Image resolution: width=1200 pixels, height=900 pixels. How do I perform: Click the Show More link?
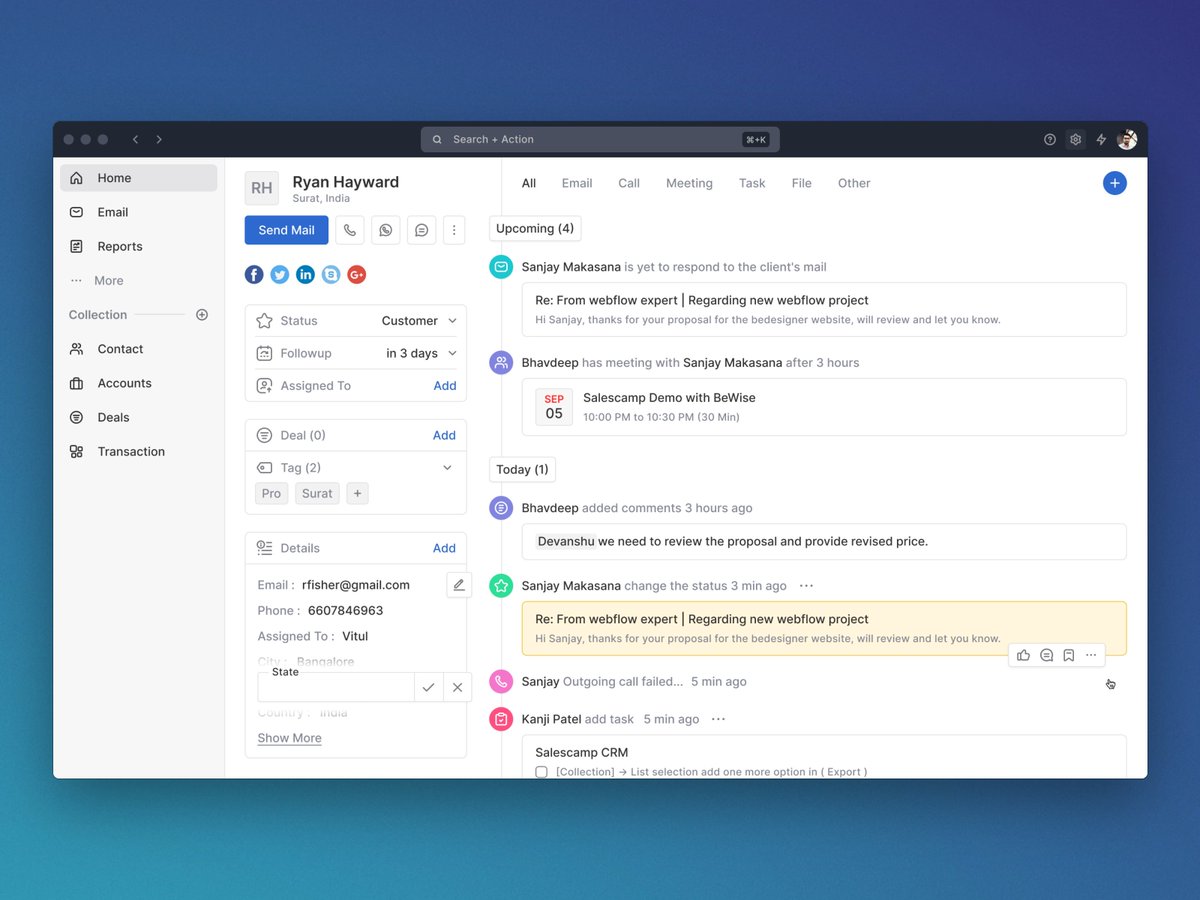click(x=289, y=738)
